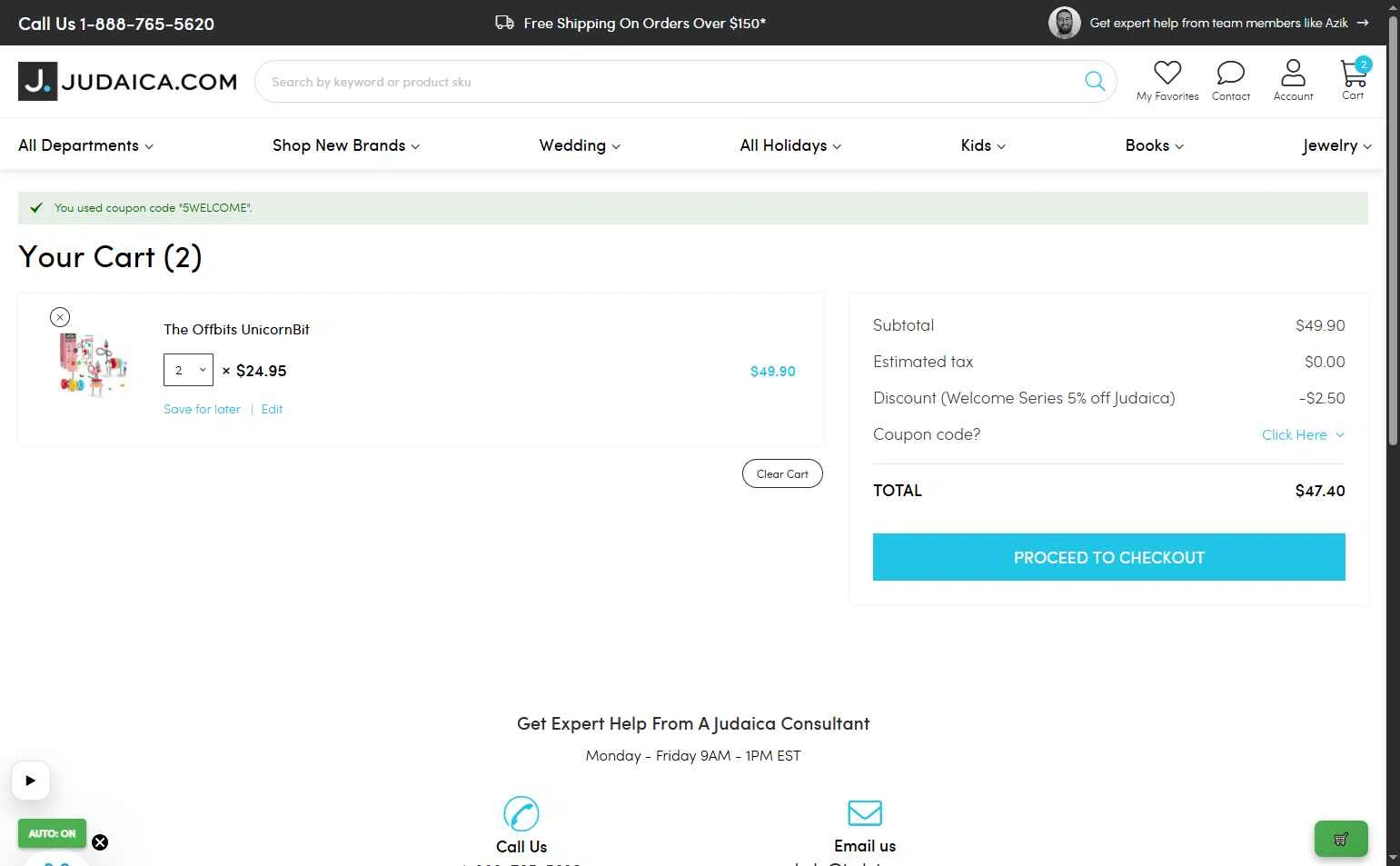Screen dimensions: 1400x866
Task: Open the Wedding menu
Action: [x=580, y=145]
